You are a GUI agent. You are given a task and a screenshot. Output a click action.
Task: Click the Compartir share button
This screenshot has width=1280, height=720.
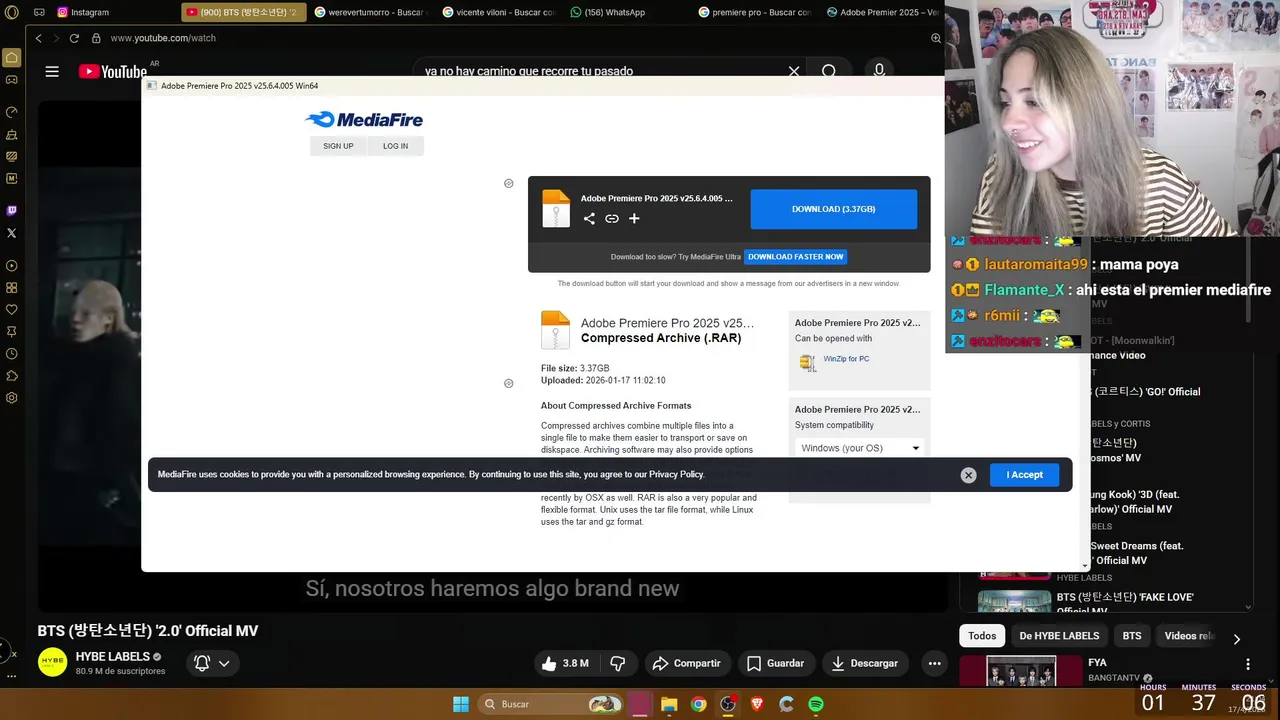686,663
